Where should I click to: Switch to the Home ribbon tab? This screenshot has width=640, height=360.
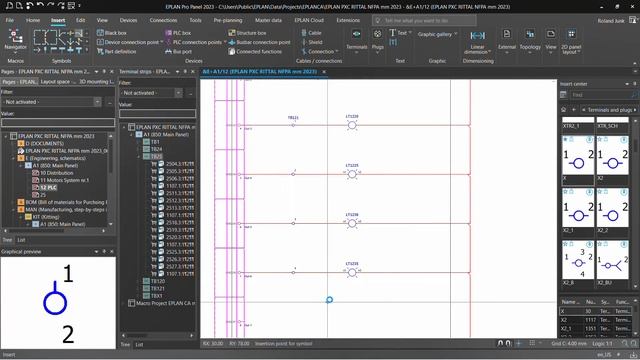[x=33, y=20]
